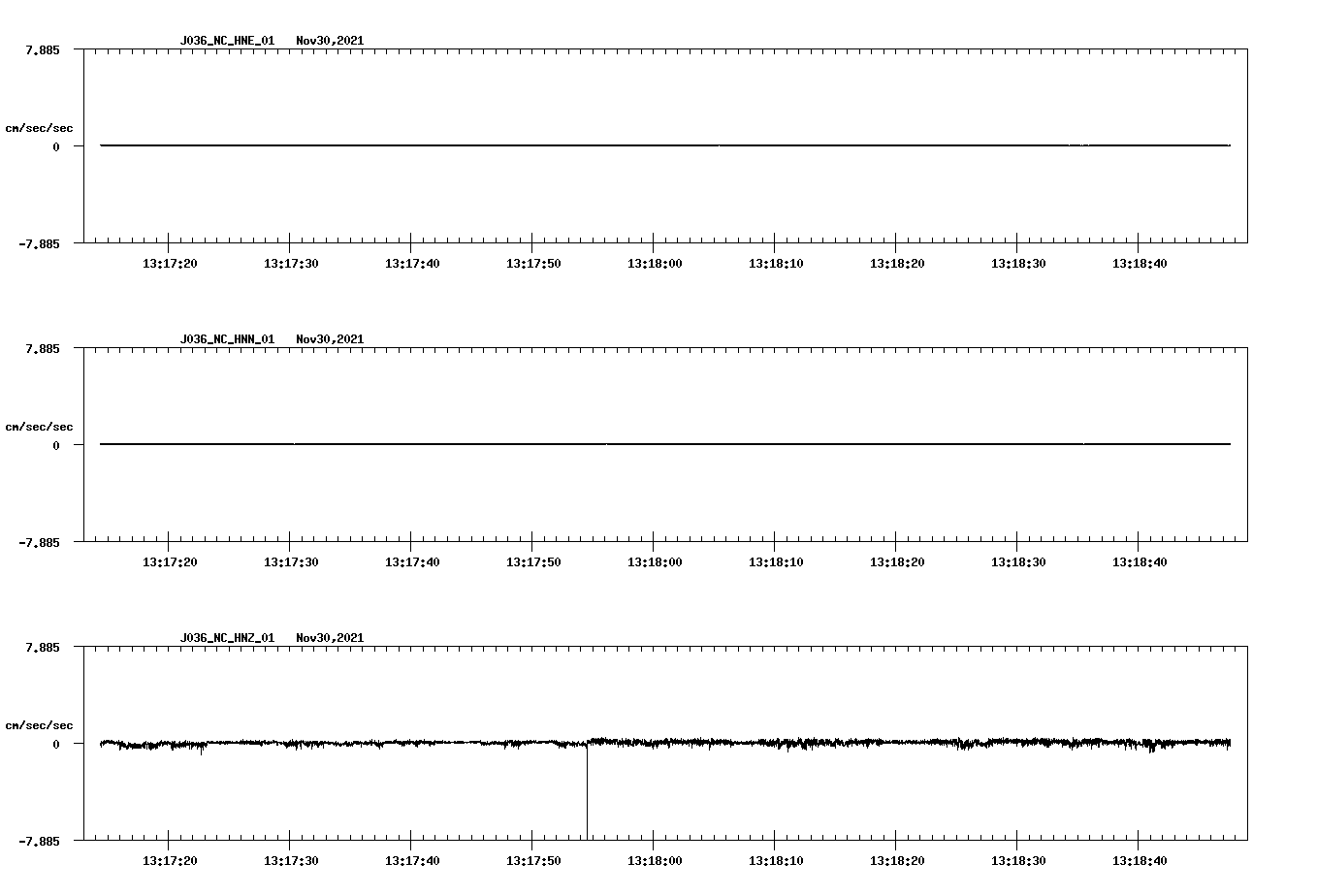Screen dimensions: 1317x896
Task: Click the 13:17:50 time label under HNZ plot
Action: click(533, 861)
